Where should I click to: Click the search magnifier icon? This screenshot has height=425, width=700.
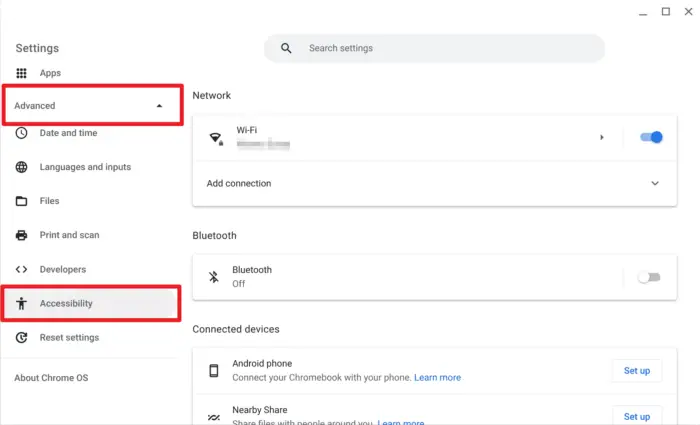click(286, 48)
